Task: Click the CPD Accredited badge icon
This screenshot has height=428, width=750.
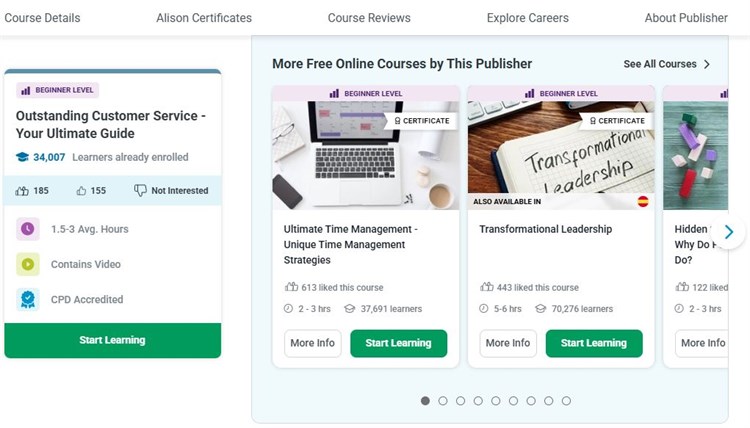Action: coord(28,299)
